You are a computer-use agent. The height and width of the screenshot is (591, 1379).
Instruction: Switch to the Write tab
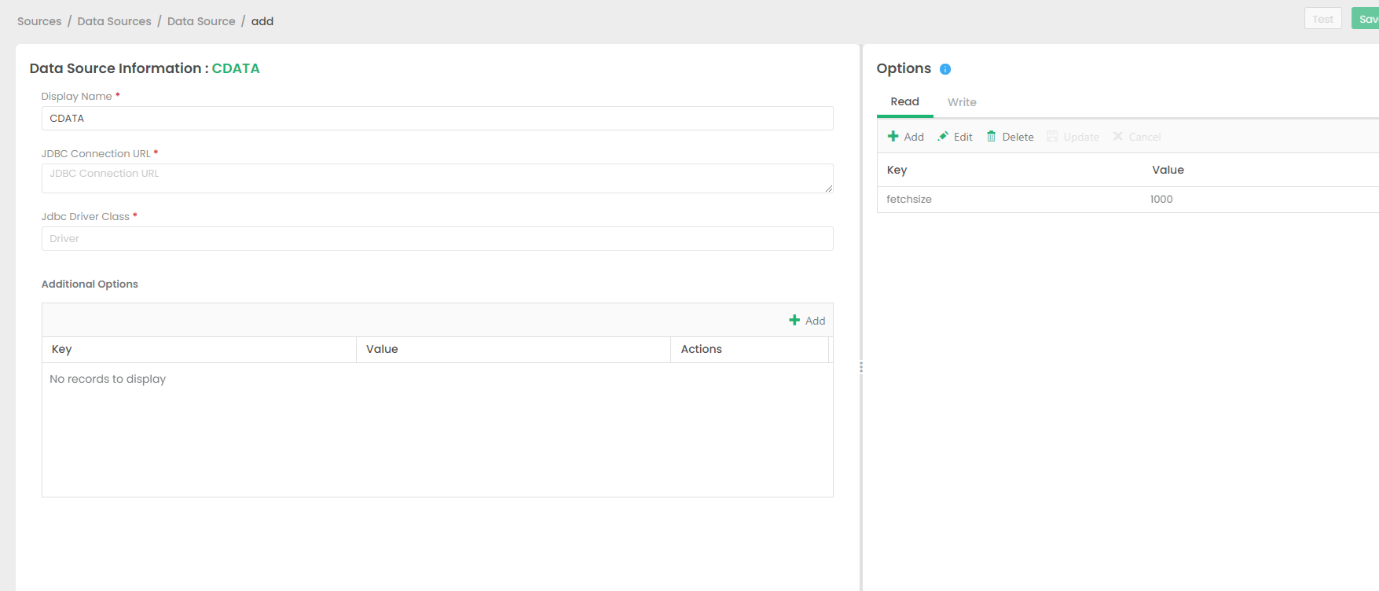coord(962,102)
